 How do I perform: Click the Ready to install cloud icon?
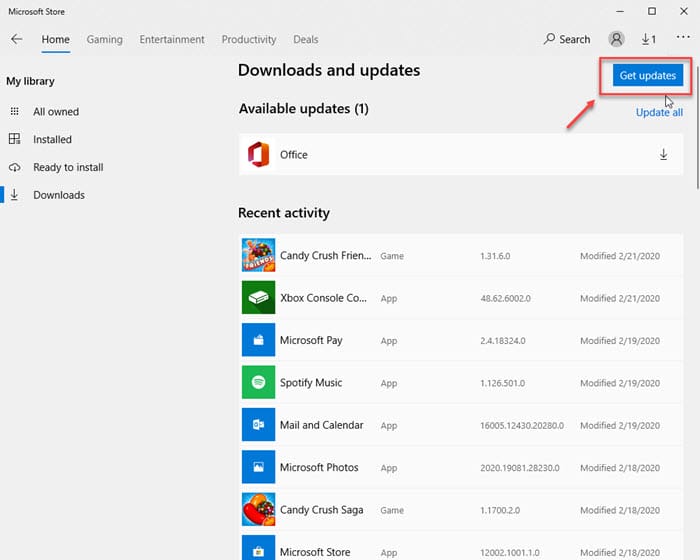point(14,167)
